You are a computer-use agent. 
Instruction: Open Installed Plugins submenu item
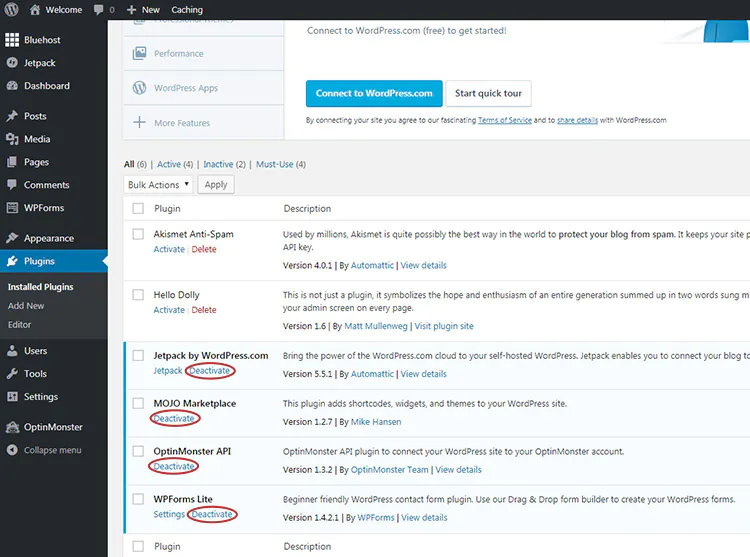pos(41,287)
